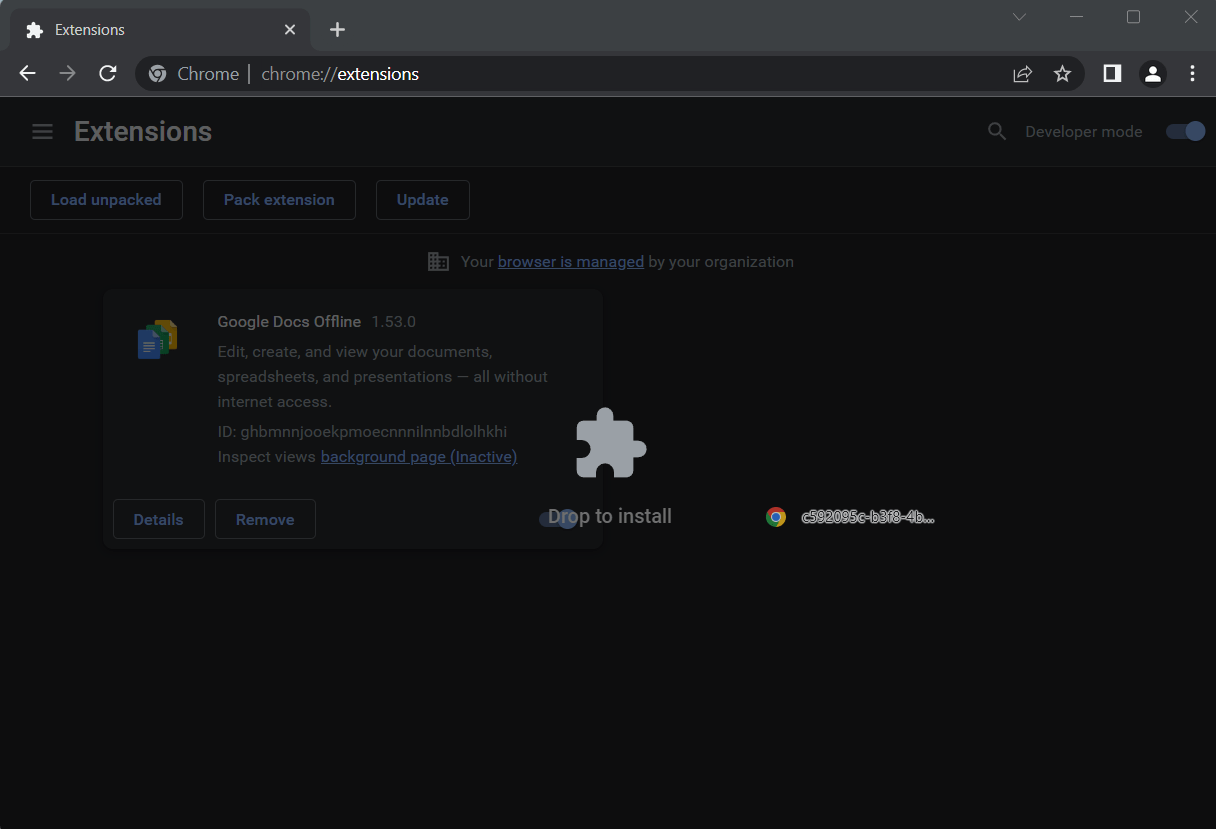Open Chrome's three-dot customize menu
Screen dimensions: 1216x829
pos(1192,74)
